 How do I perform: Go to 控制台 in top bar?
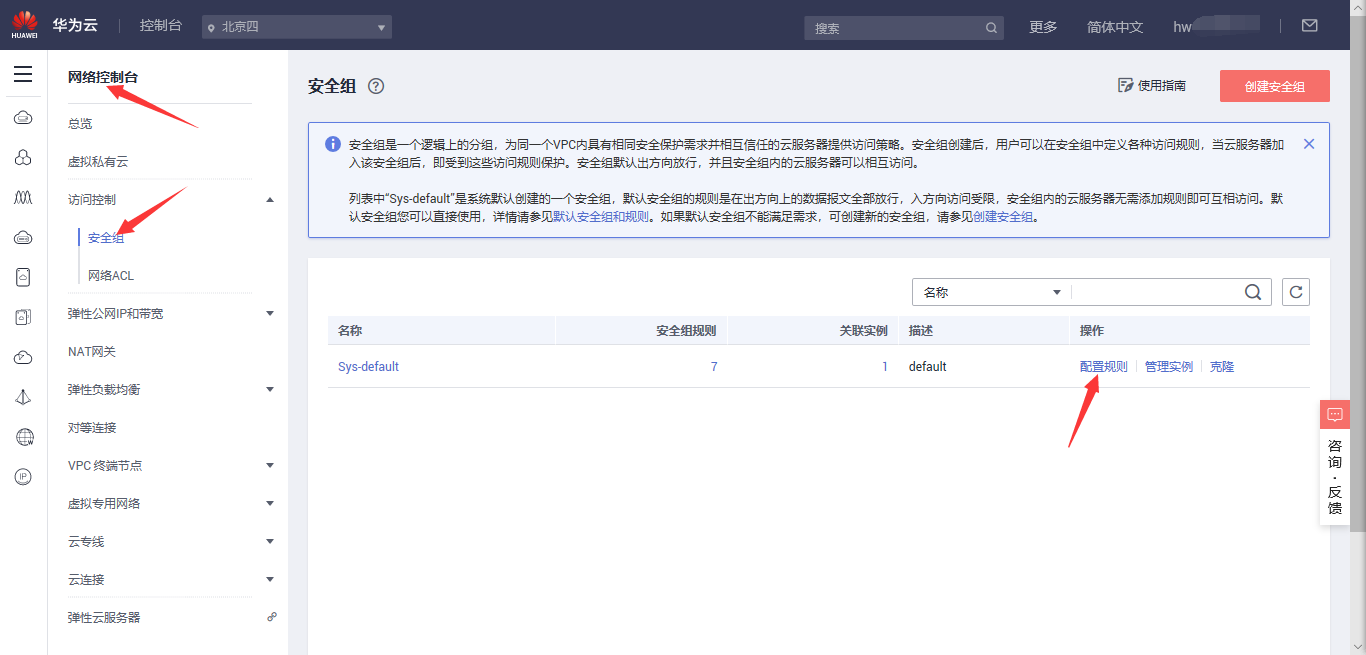pyautogui.click(x=161, y=26)
